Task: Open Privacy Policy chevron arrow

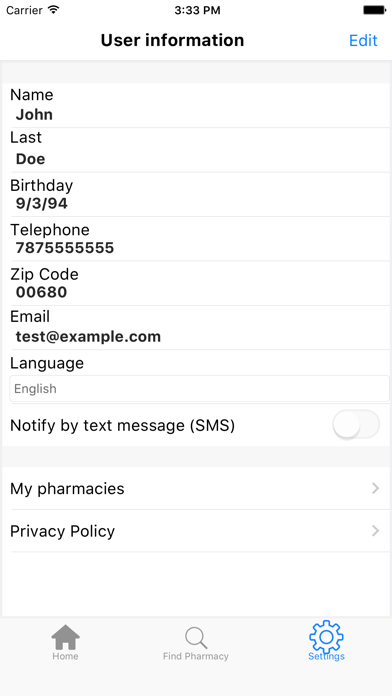Action: 376,531
